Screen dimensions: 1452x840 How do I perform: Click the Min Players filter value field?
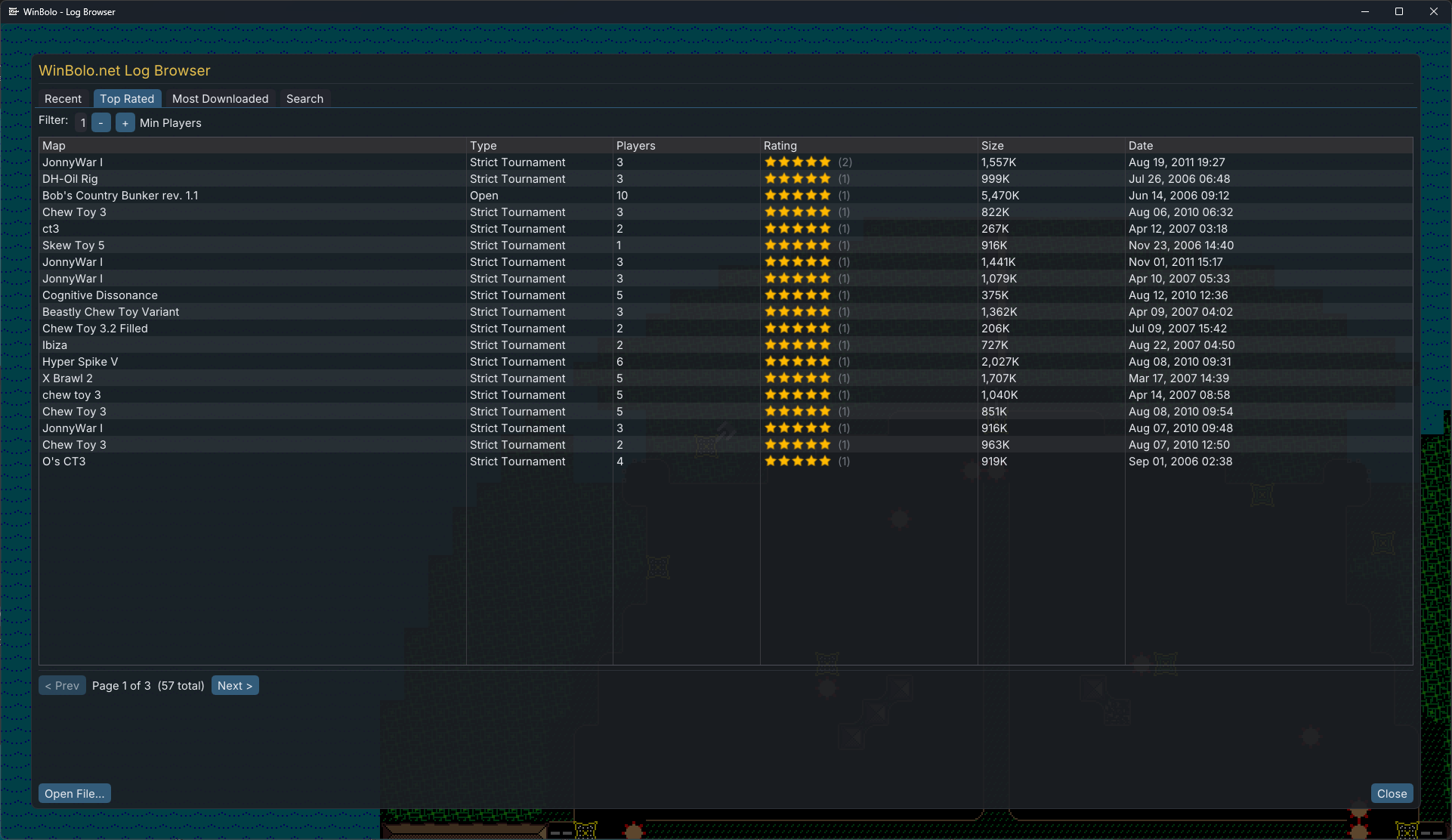point(82,122)
